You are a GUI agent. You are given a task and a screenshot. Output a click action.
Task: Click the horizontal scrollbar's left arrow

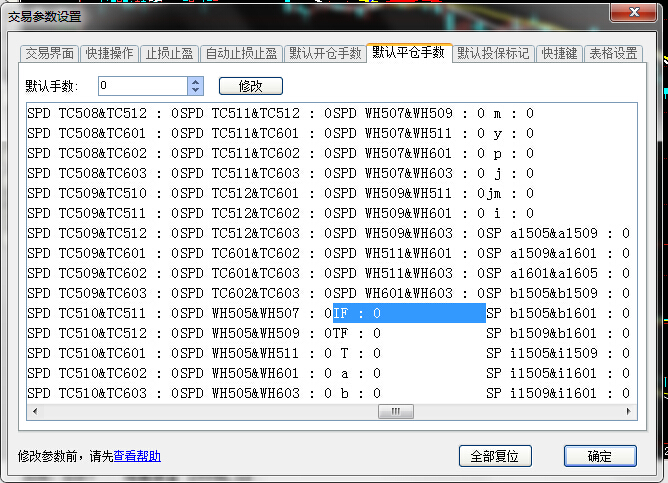(x=33, y=411)
